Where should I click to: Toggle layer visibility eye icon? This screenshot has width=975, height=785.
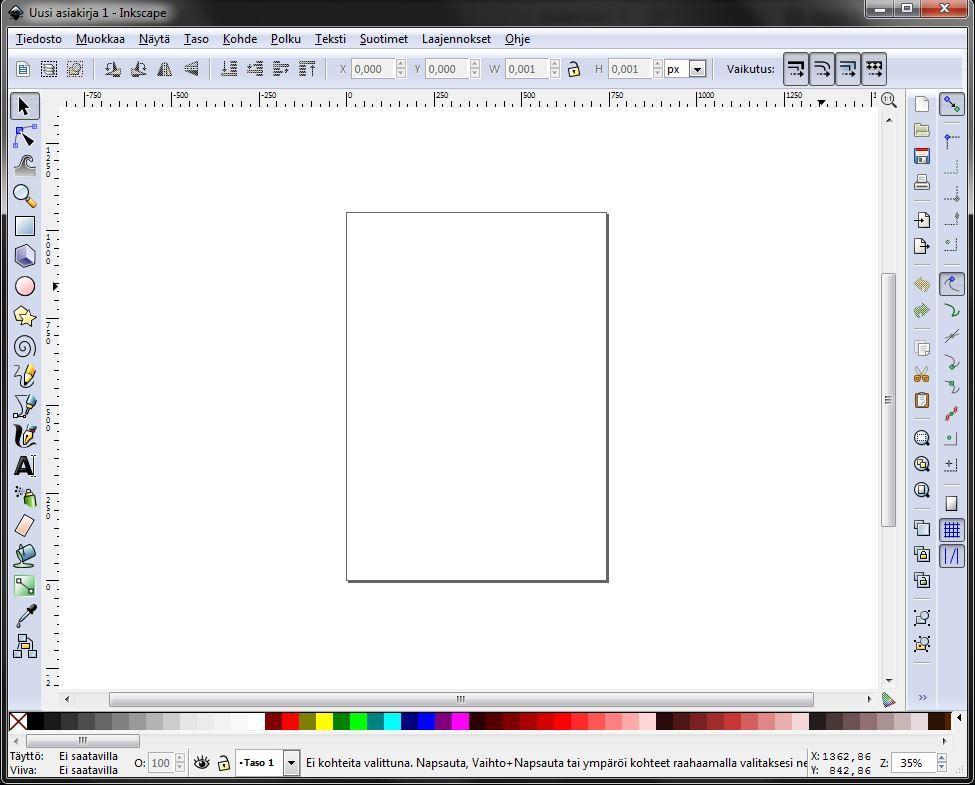click(201, 763)
